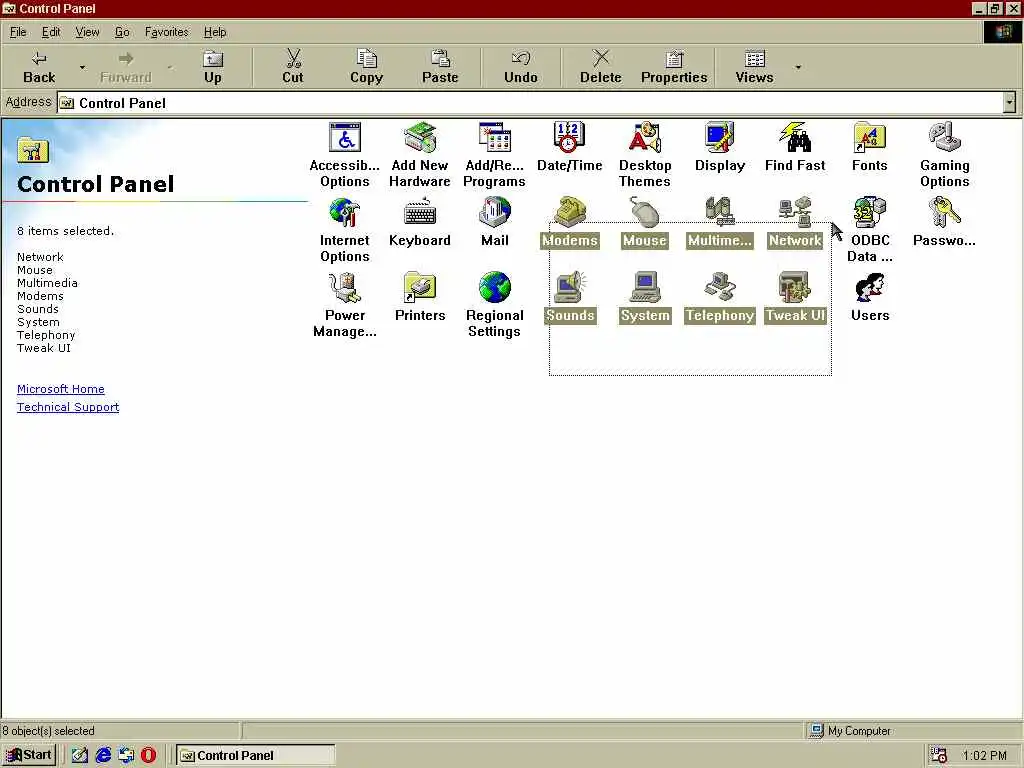Image resolution: width=1024 pixels, height=768 pixels.
Task: Follow the Microsoft Home link
Action: (61, 389)
